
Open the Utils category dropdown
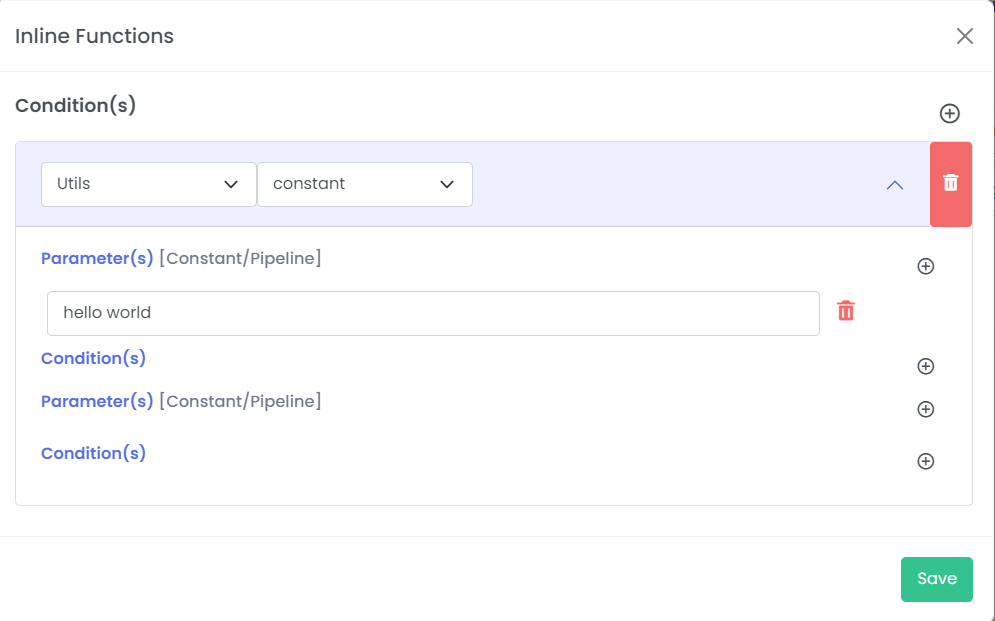148,184
